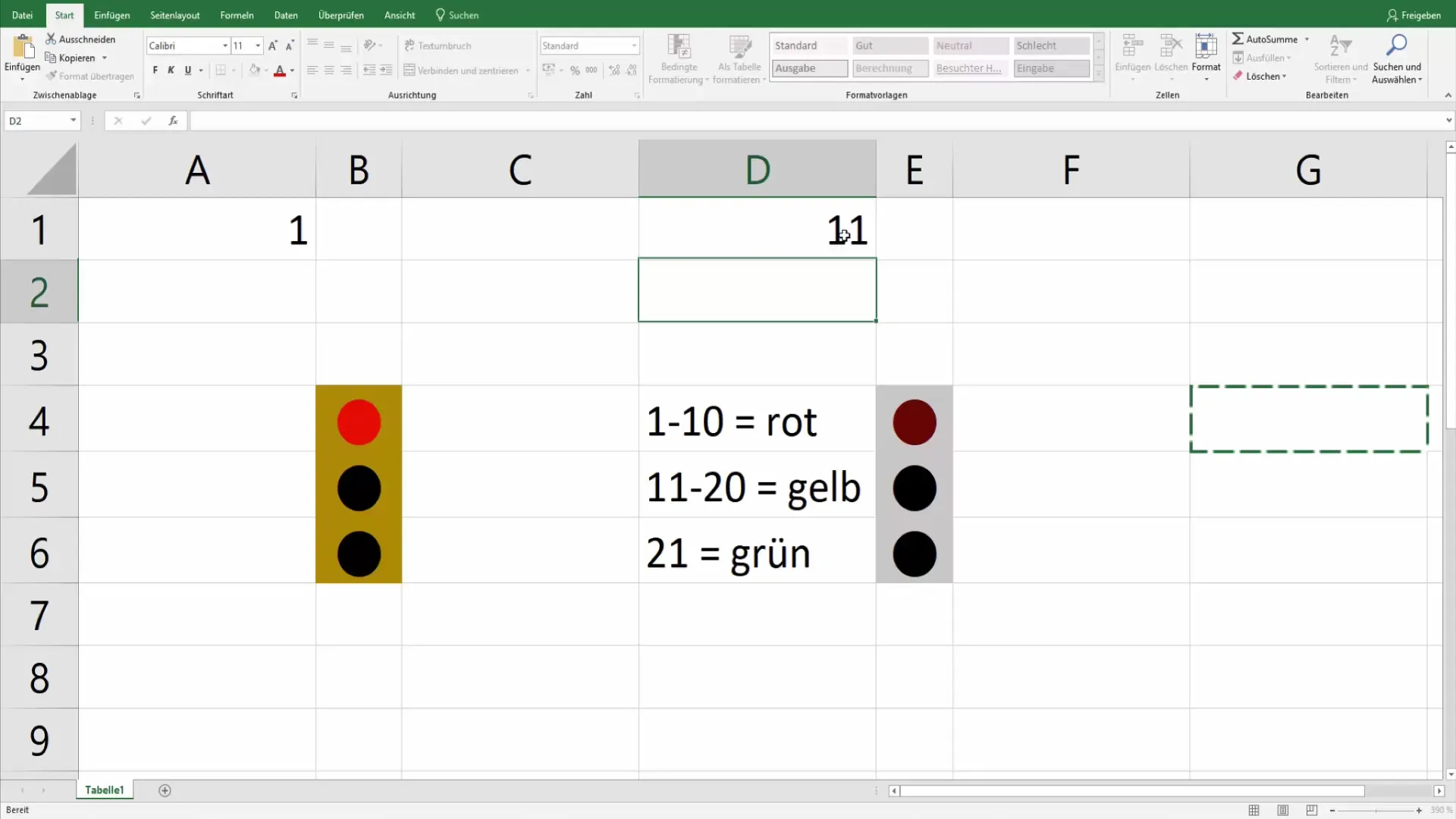Open the Standard number format dropdown
Image resolution: width=1456 pixels, height=819 pixels.
(x=634, y=45)
